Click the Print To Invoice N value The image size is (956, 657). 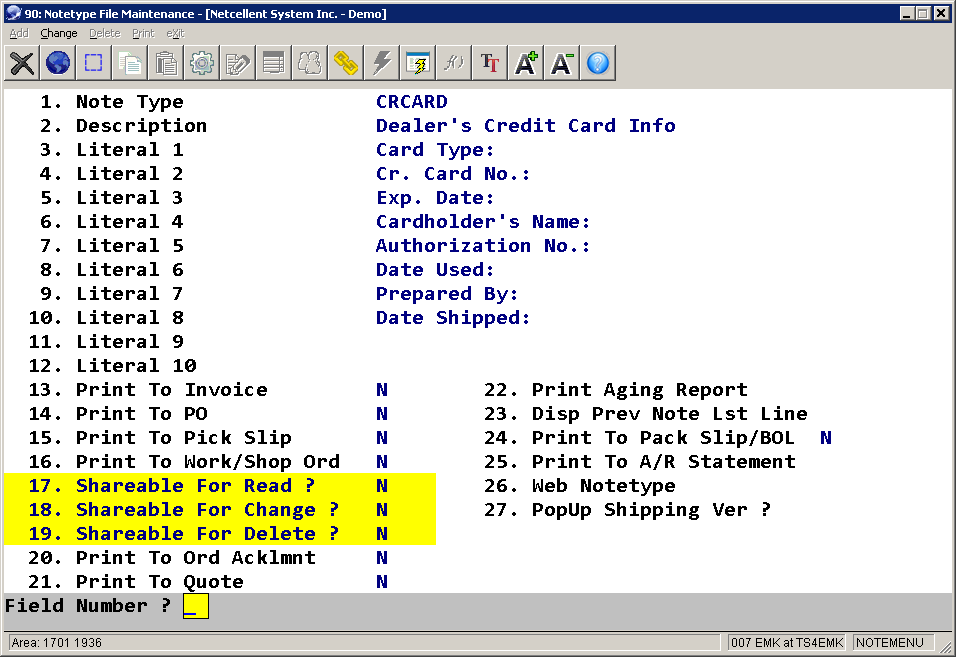[382, 390]
